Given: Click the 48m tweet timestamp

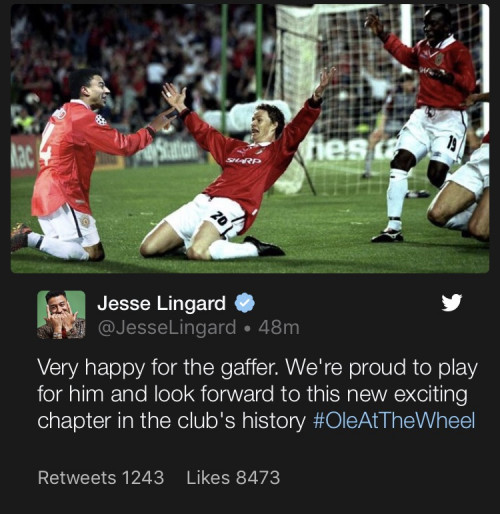Looking at the screenshot, I should tap(279, 328).
